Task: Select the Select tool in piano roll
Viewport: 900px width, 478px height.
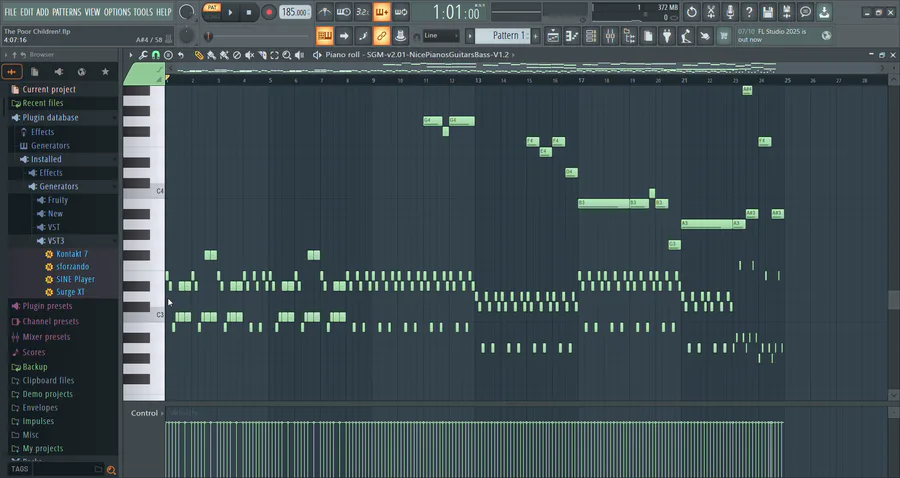Action: click(x=274, y=55)
